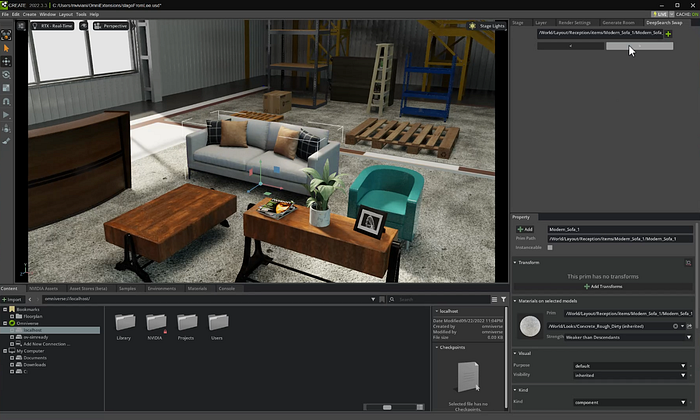Image resolution: width=700 pixels, height=420 pixels.
Task: Toggle the selection mode tool in left toolbar
Action: click(6, 35)
